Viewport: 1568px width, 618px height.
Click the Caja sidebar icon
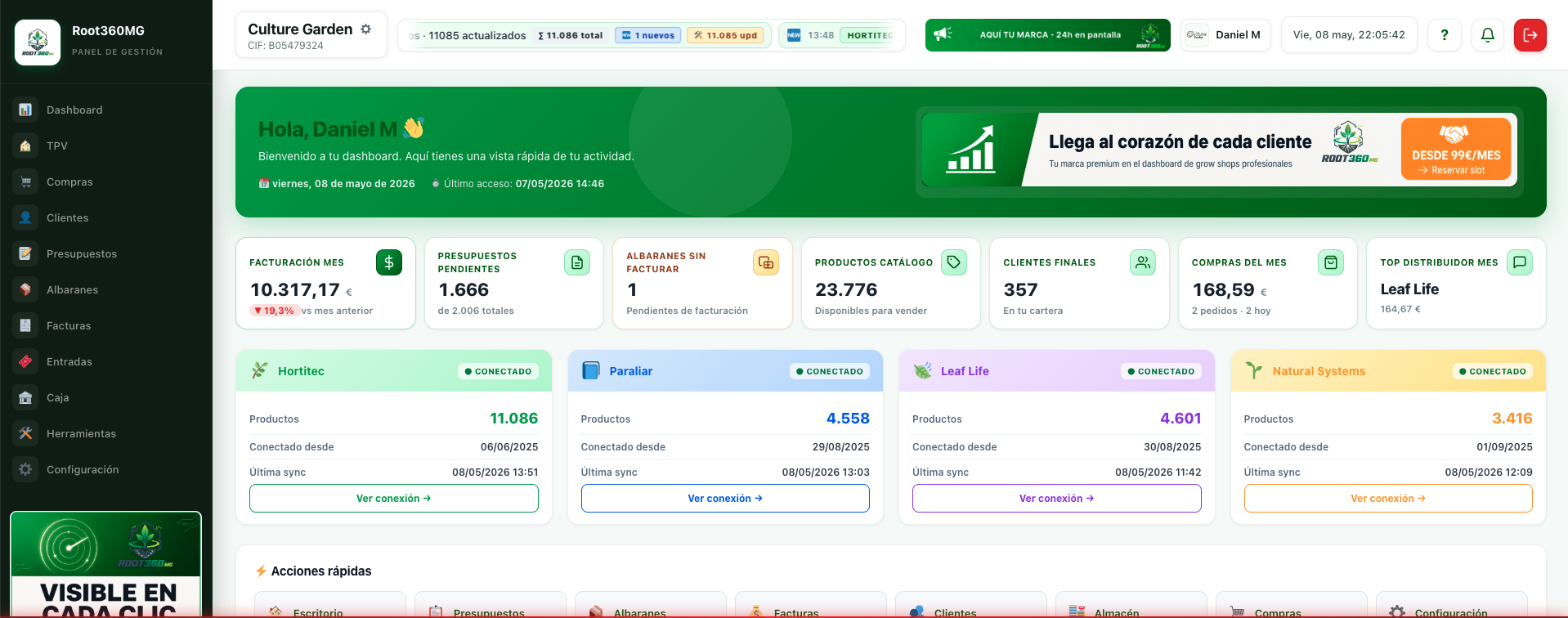(x=25, y=397)
